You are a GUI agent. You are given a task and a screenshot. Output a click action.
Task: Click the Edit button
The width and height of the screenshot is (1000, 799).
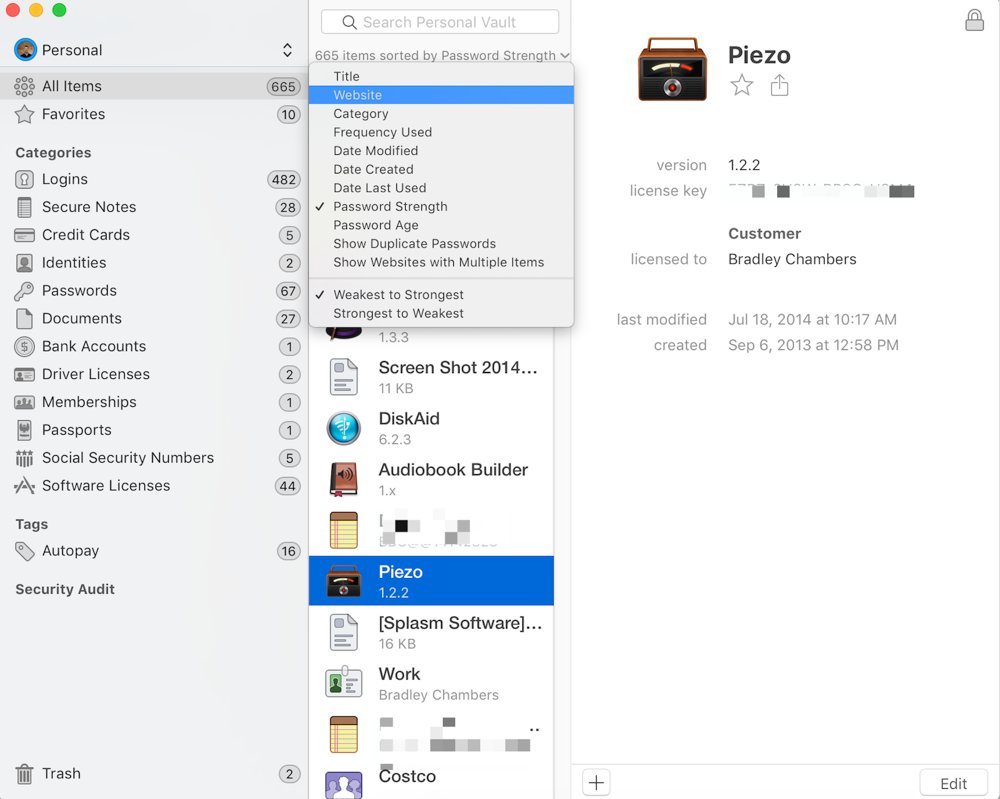point(953,783)
